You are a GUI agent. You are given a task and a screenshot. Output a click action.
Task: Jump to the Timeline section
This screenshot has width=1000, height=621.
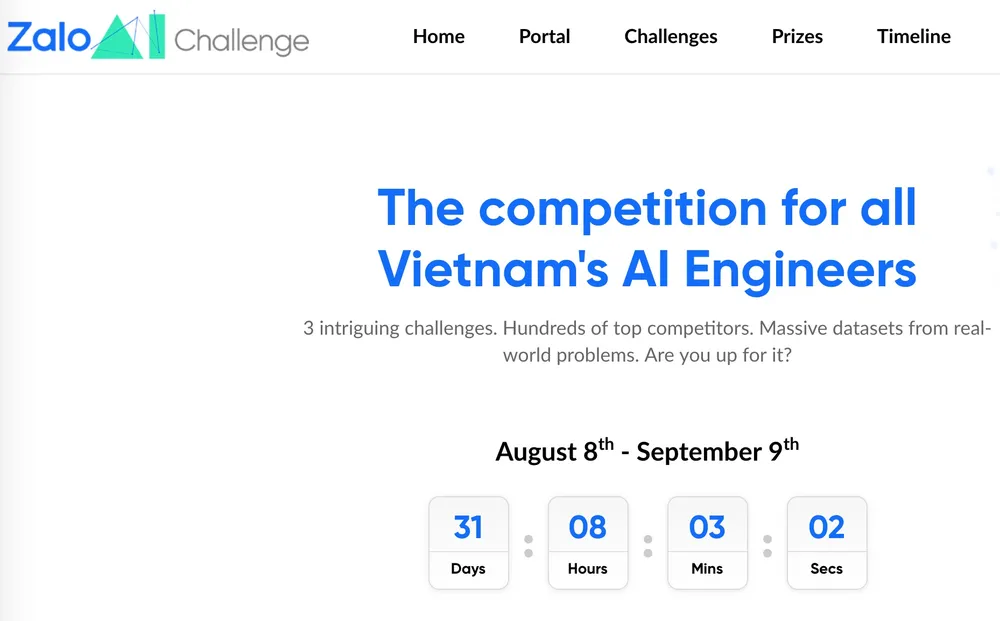914,36
